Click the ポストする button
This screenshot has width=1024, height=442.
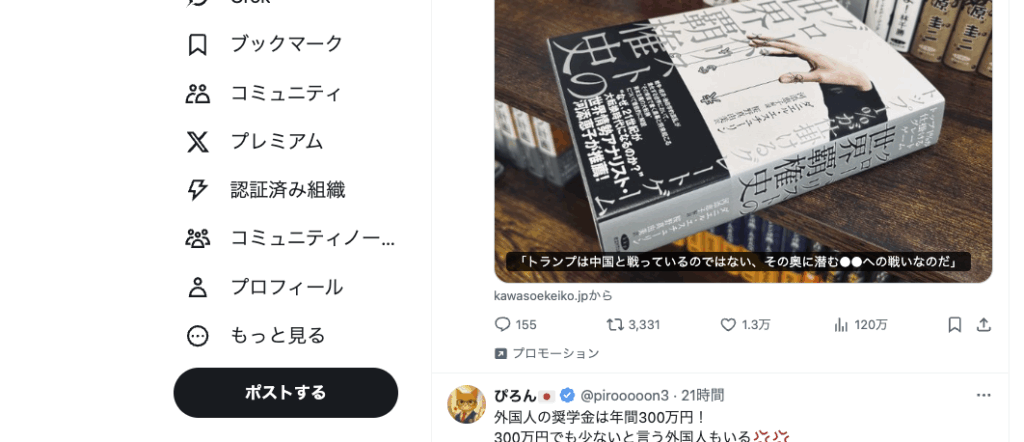(x=285, y=392)
